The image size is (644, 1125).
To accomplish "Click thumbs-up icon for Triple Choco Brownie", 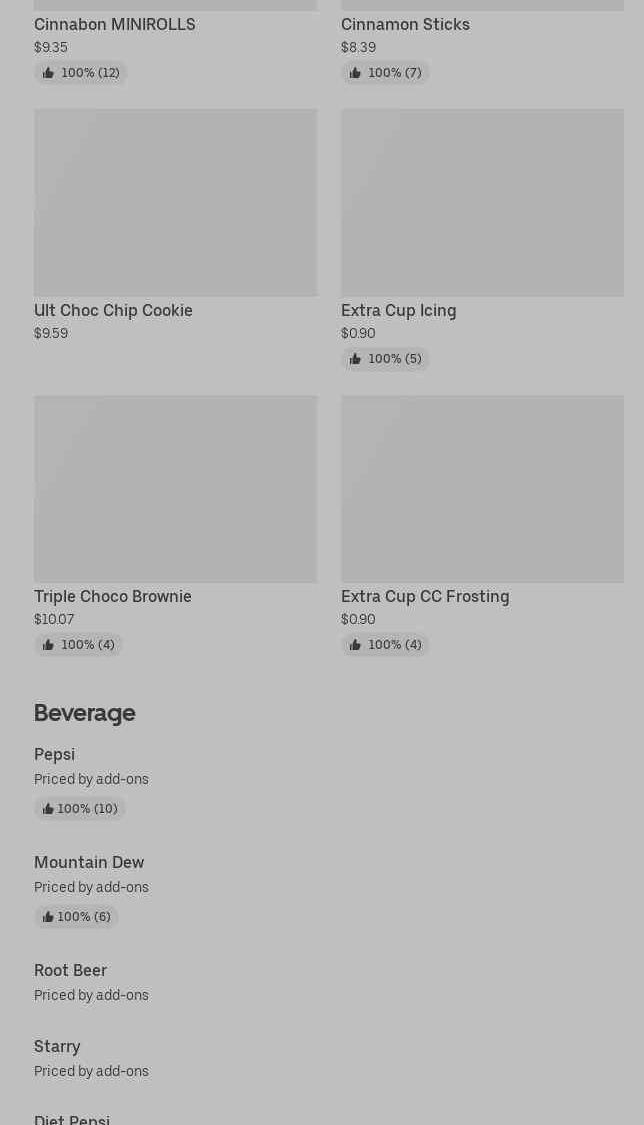I will 48,645.
